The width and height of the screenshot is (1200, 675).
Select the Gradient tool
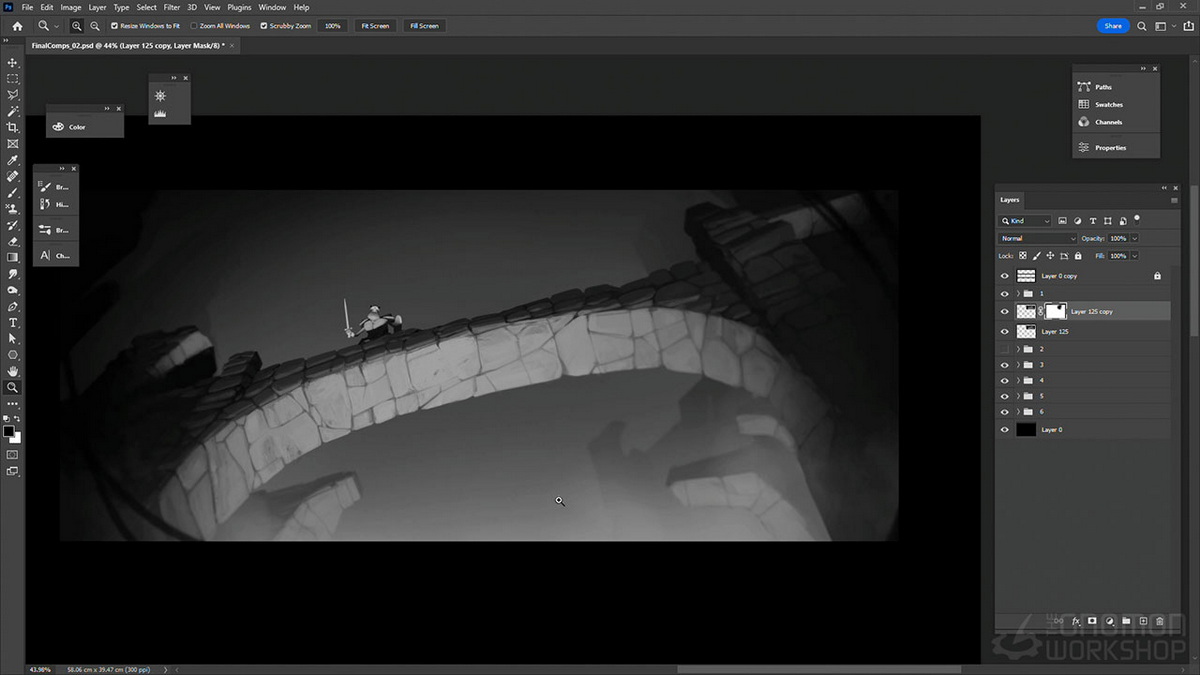click(13, 258)
